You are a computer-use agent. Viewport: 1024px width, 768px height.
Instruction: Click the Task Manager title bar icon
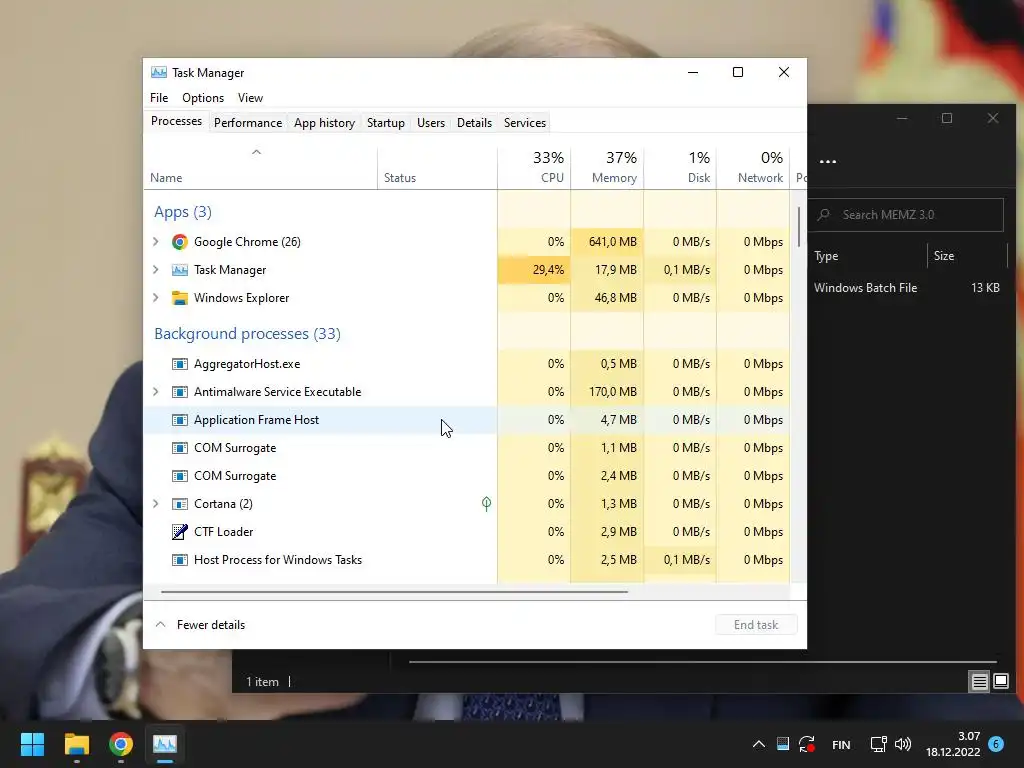(159, 72)
